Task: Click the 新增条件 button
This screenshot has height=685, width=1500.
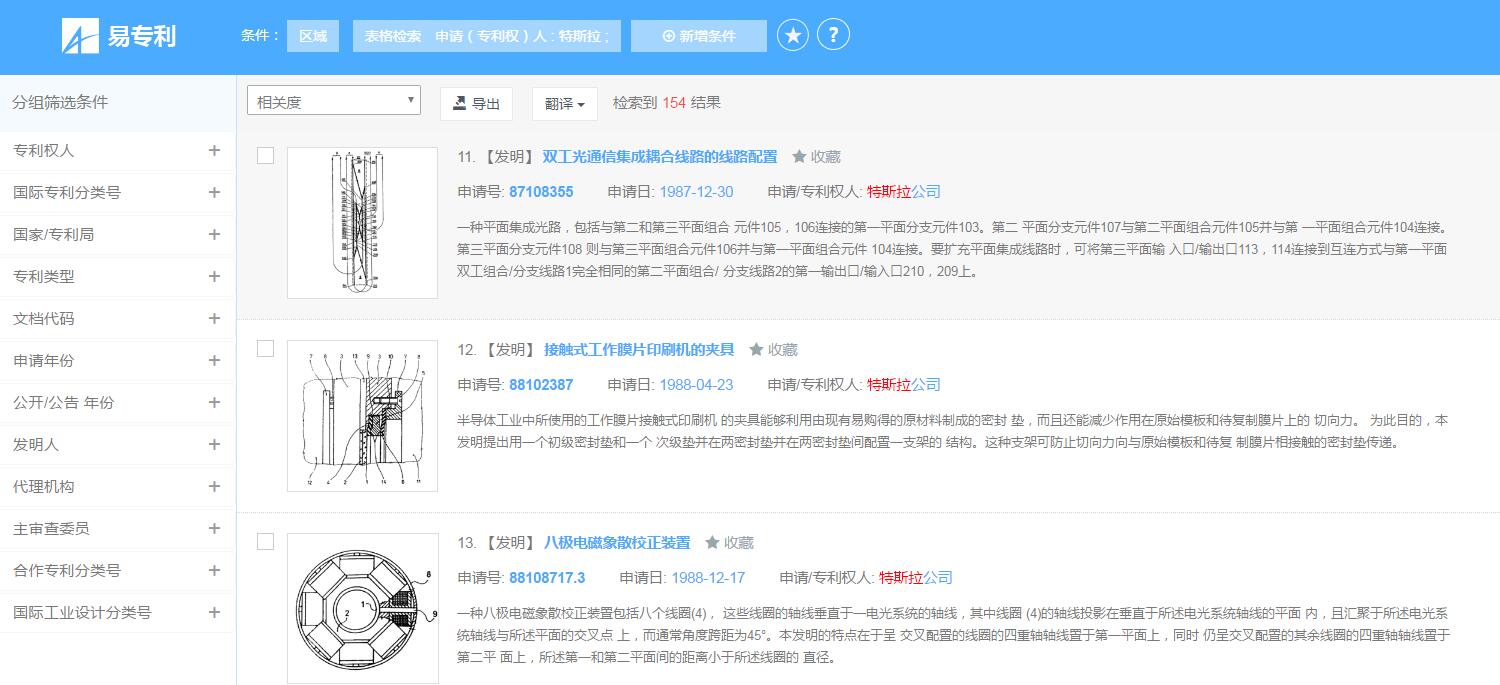Action: point(699,36)
